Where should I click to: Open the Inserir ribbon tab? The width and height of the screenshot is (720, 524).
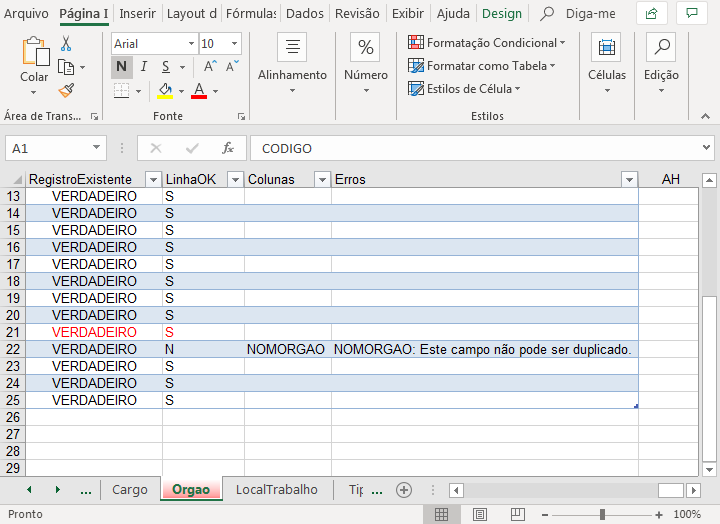(x=137, y=14)
